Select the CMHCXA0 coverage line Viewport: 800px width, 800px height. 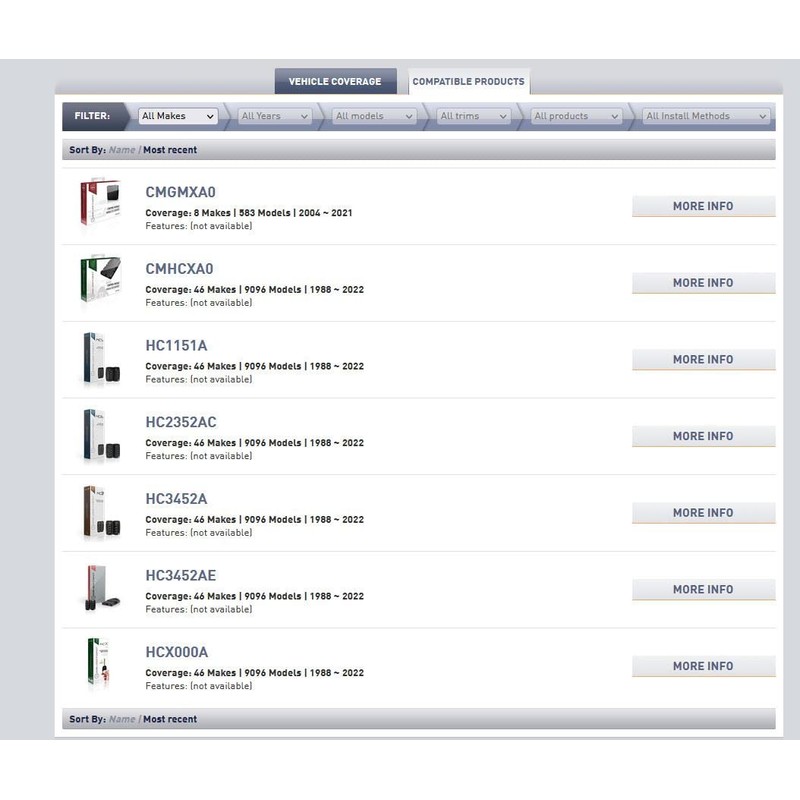point(255,290)
